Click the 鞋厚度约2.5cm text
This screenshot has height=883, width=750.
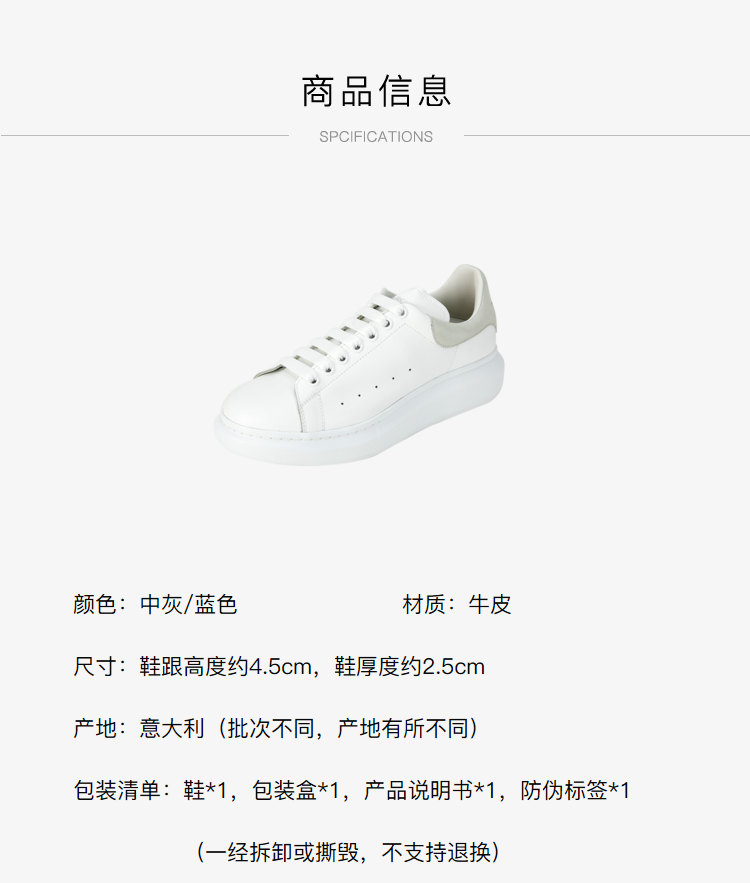[x=409, y=667]
